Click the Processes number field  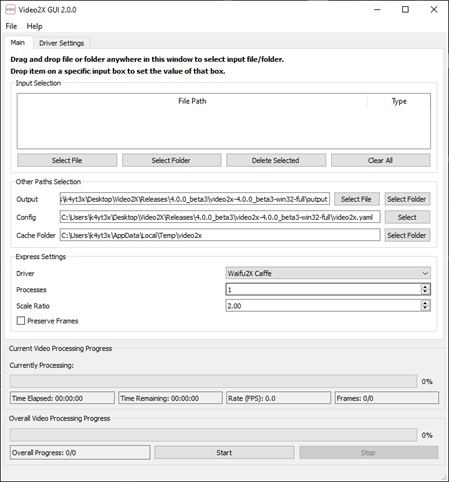tap(323, 289)
